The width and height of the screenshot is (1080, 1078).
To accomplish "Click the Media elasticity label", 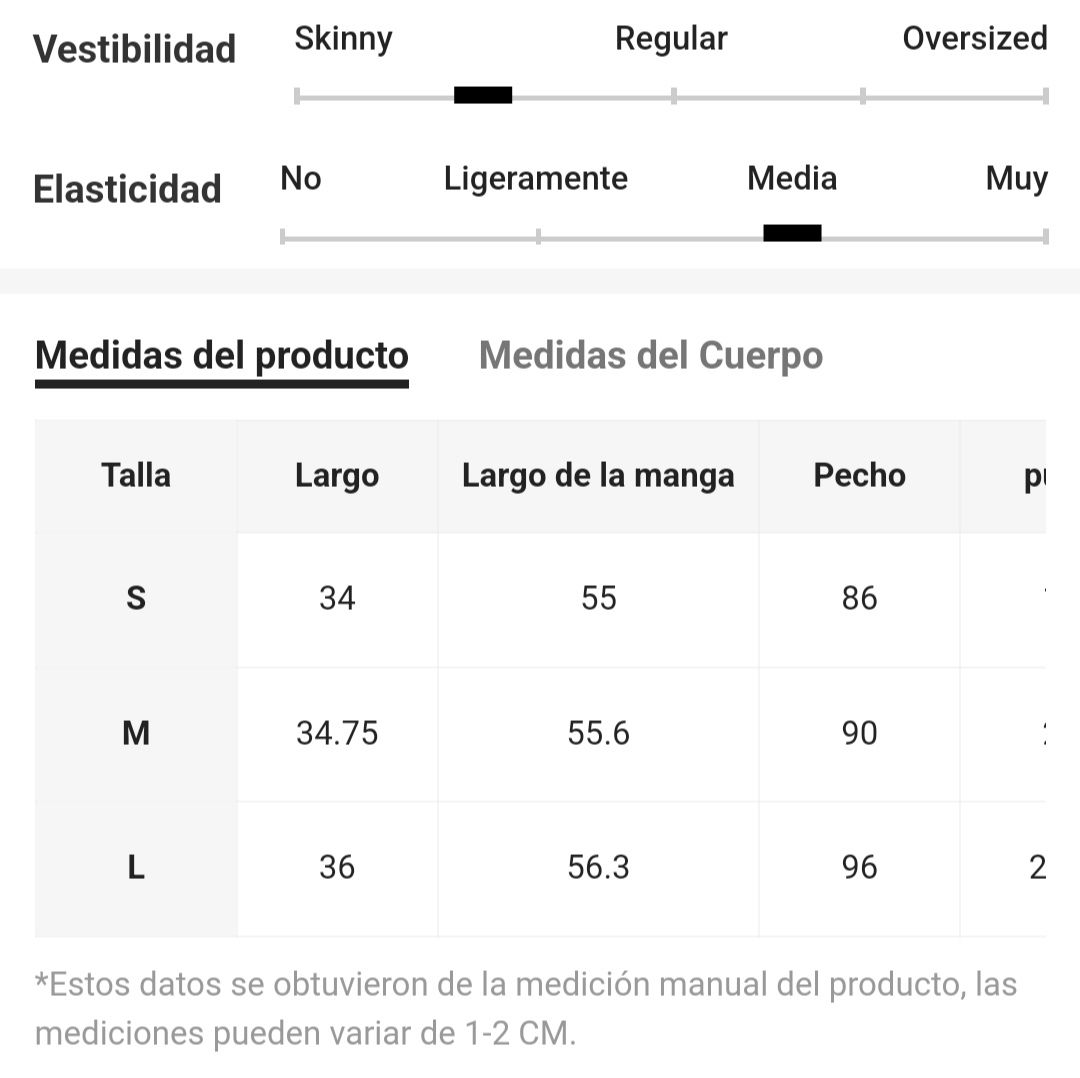I will 792,178.
